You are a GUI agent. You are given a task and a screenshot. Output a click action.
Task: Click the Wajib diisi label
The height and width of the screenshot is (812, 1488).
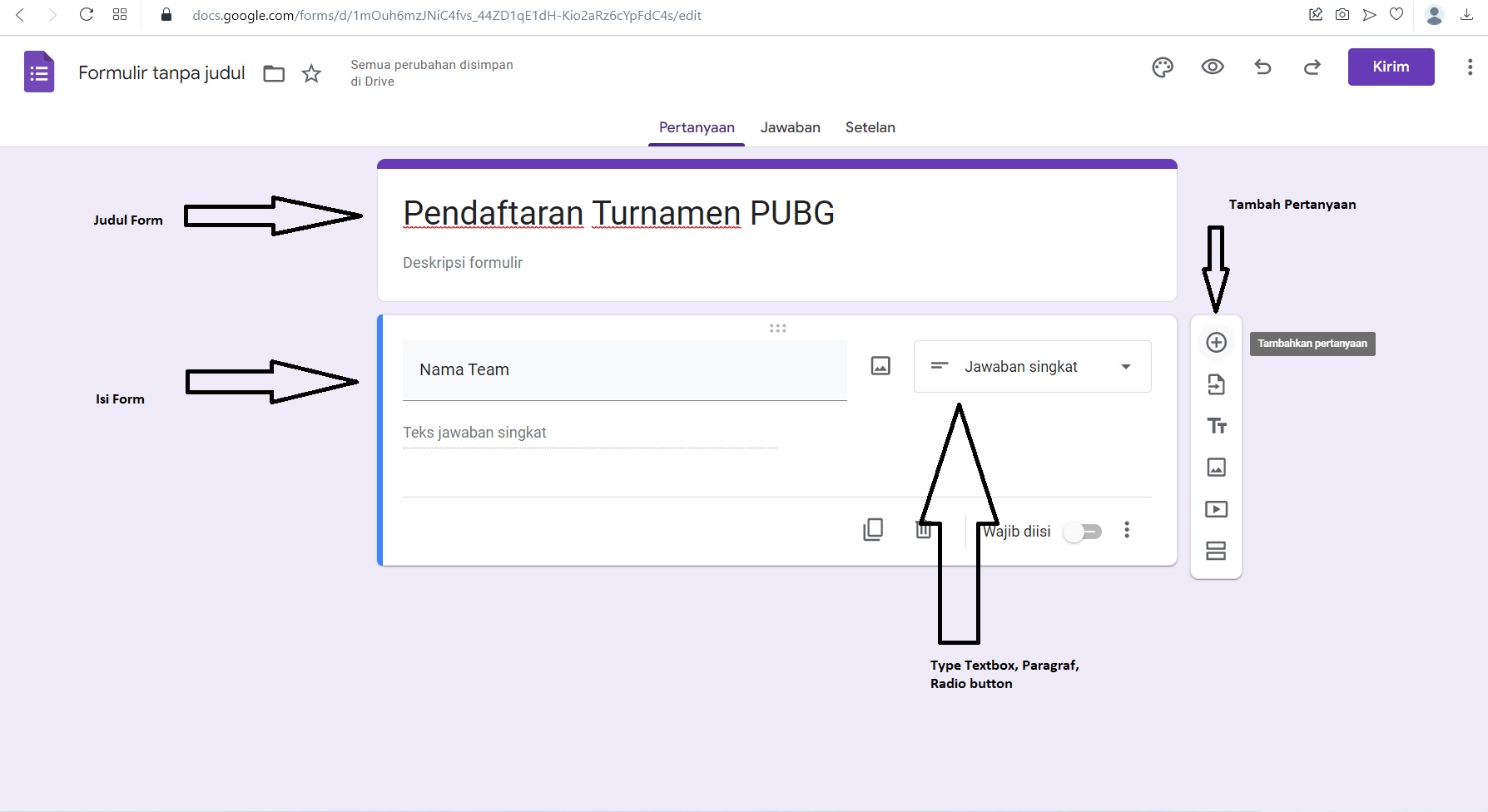coord(1016,532)
